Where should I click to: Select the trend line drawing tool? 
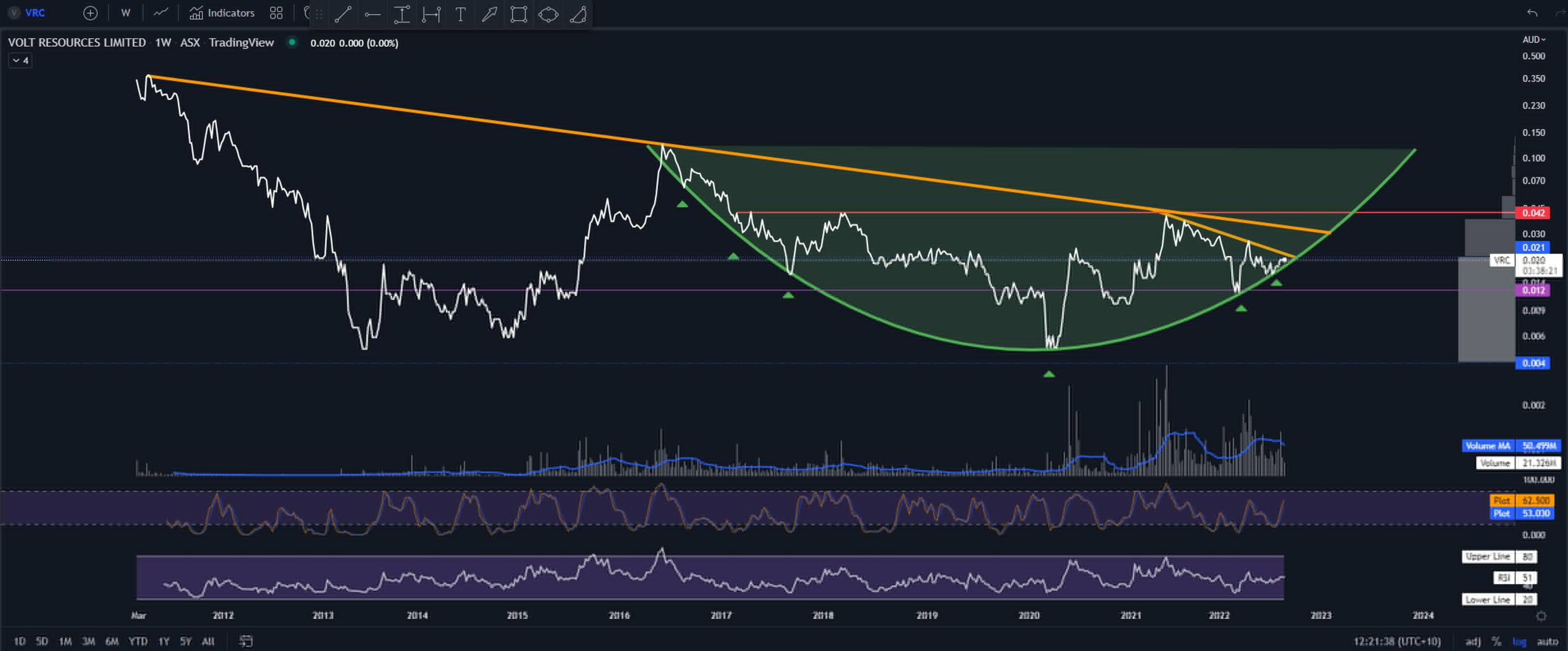pyautogui.click(x=343, y=14)
